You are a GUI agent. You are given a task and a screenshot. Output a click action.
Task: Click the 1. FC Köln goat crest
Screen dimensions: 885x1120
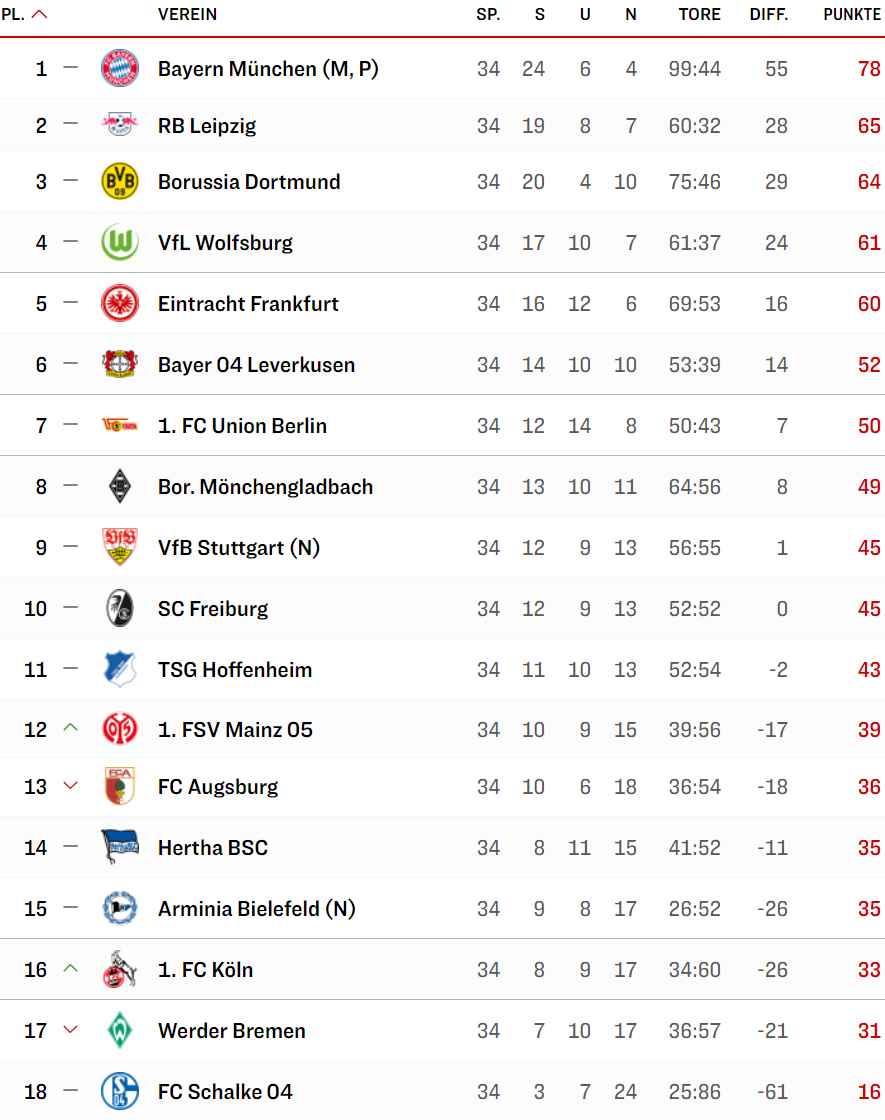coord(119,969)
